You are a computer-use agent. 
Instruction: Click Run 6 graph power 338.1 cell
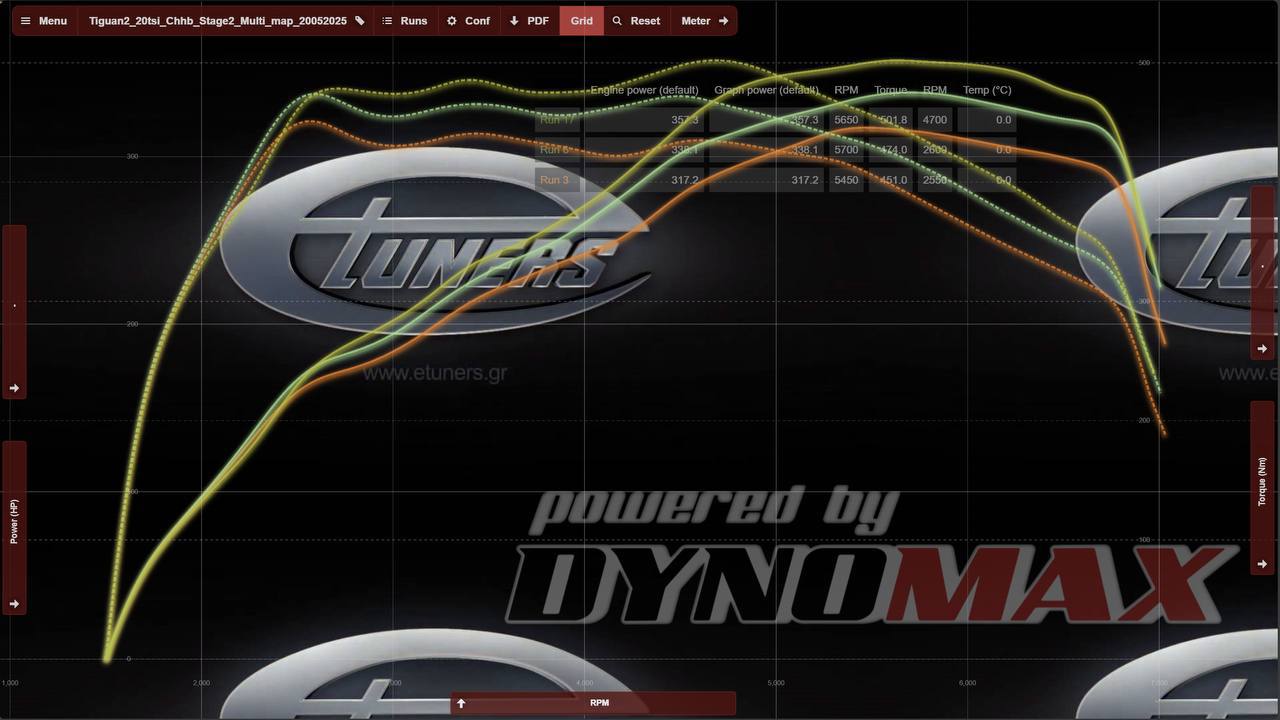click(767, 150)
